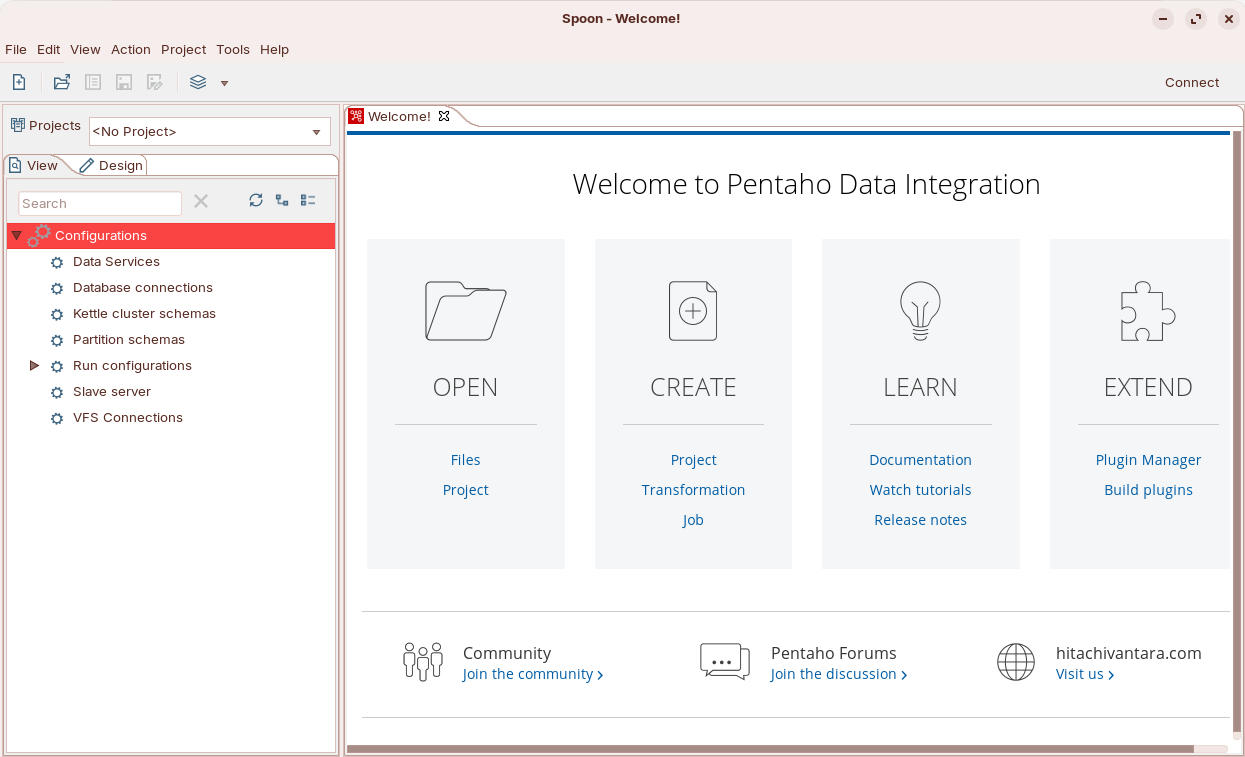Click the LEARN lightbulb icon
The width and height of the screenshot is (1245, 757).
(920, 311)
